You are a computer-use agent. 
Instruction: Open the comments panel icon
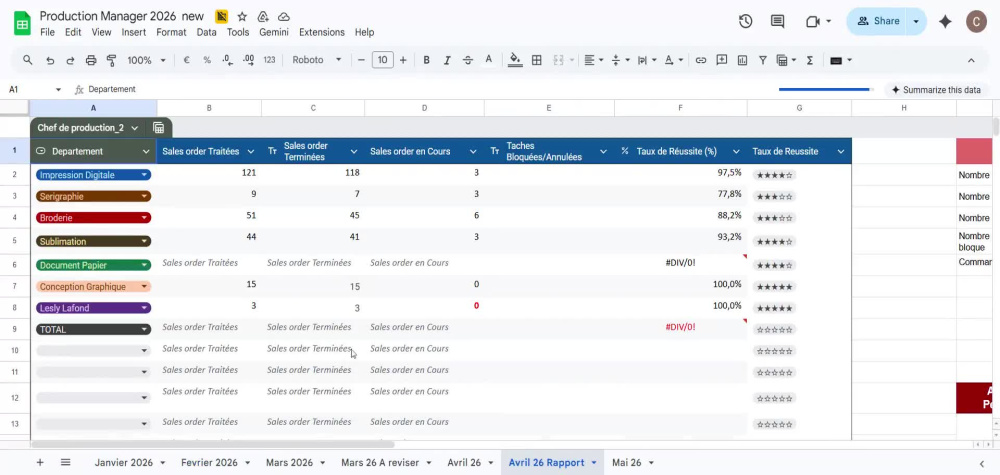coord(777,21)
